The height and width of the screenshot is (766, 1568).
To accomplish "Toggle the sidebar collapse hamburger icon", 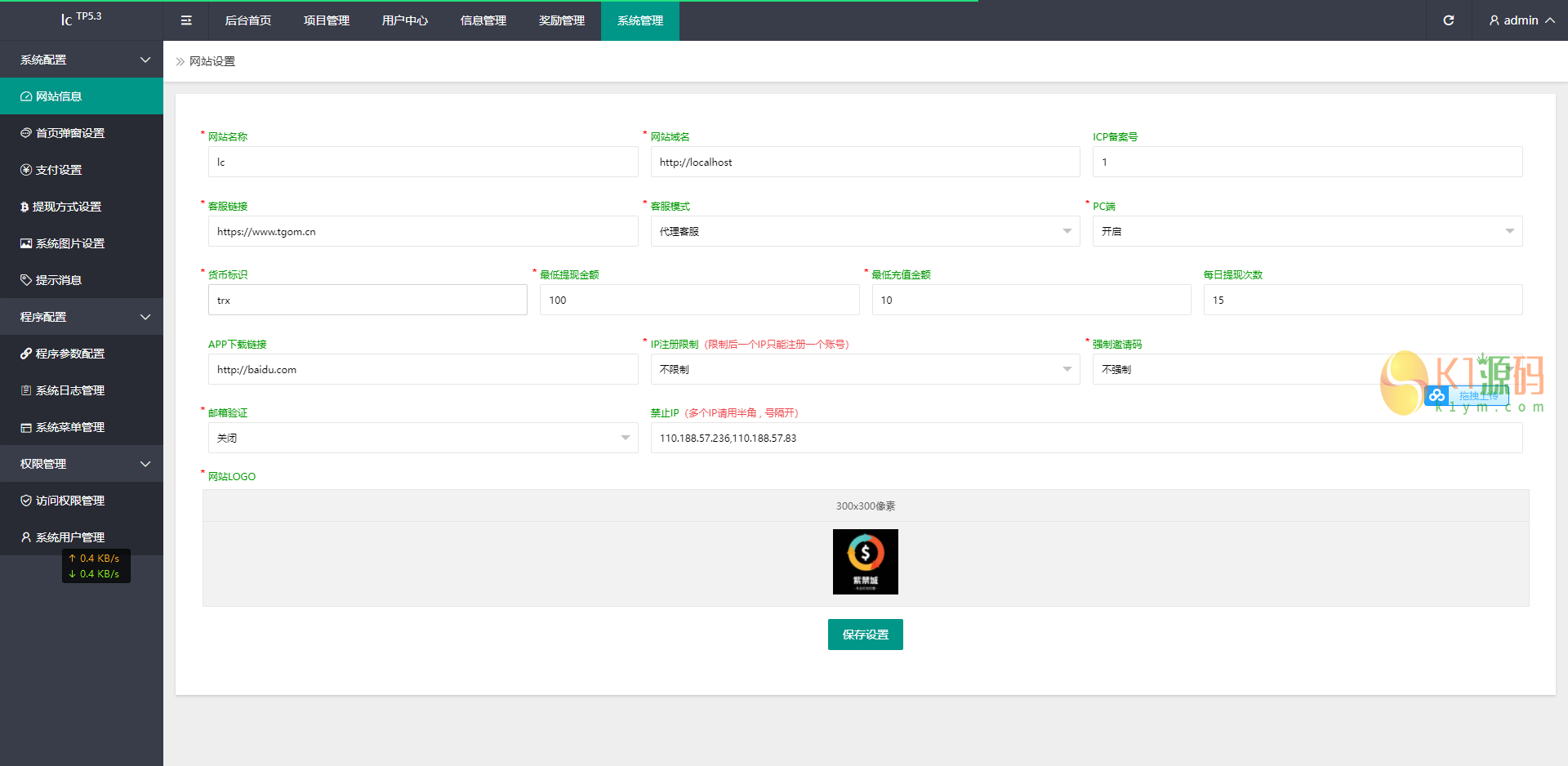I will pos(186,20).
